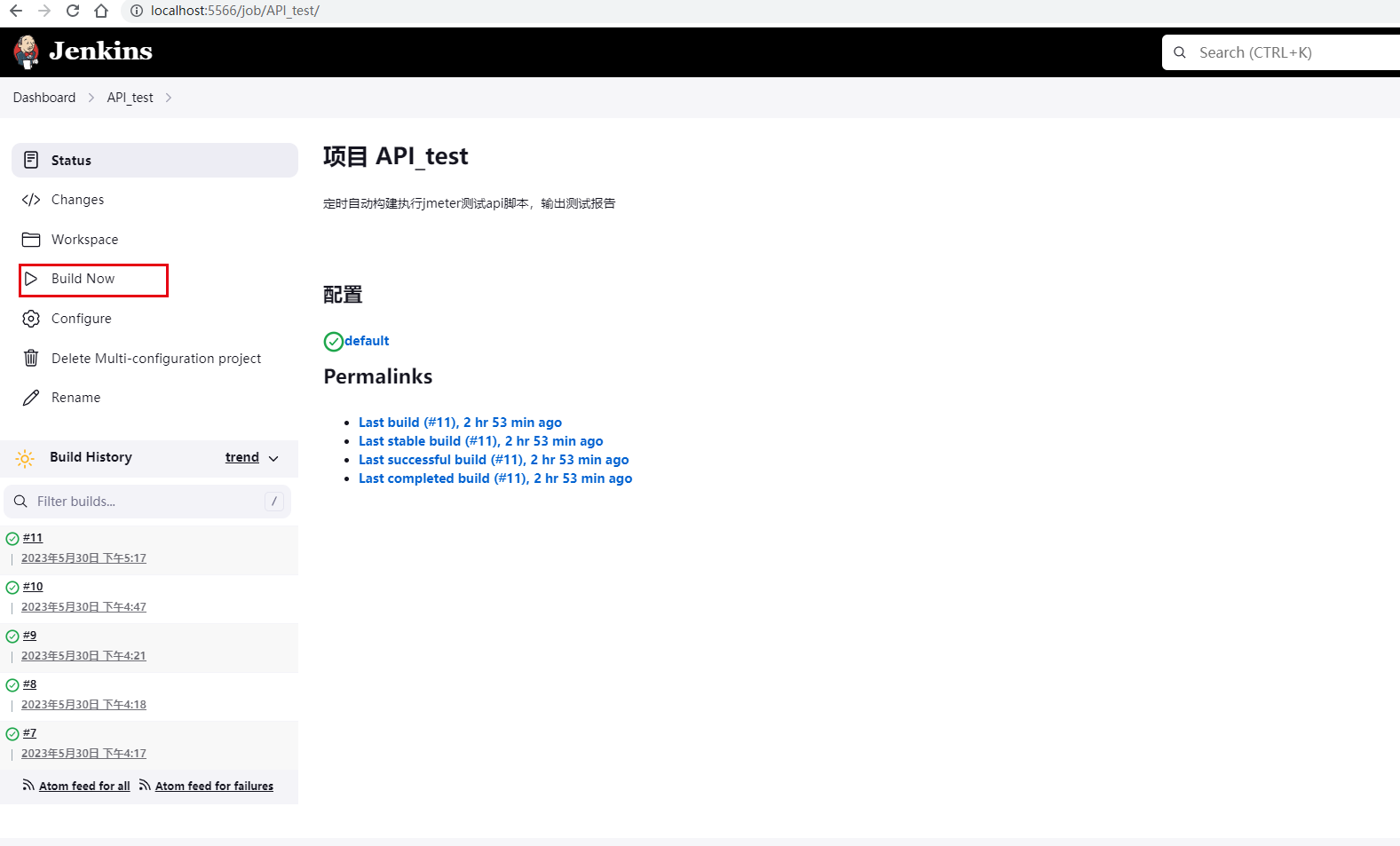The width and height of the screenshot is (1400, 846).
Task: Open the 2023年5月30日 下午4:47 build timestamp
Action: (x=83, y=607)
